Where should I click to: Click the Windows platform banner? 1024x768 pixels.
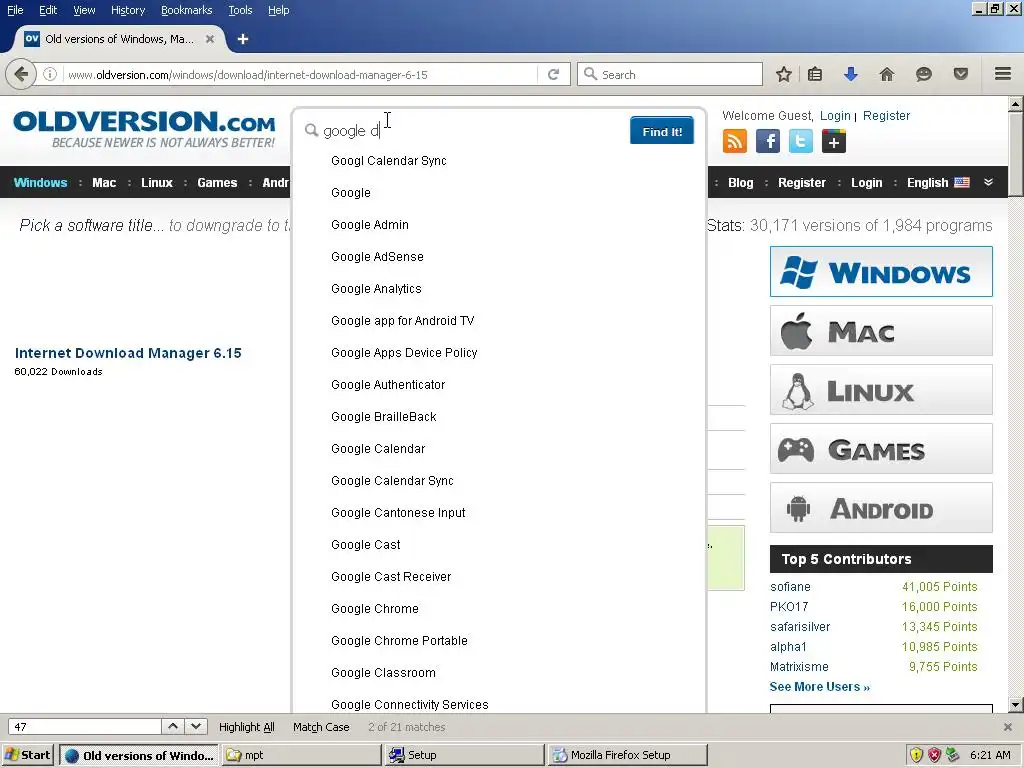[x=881, y=272]
